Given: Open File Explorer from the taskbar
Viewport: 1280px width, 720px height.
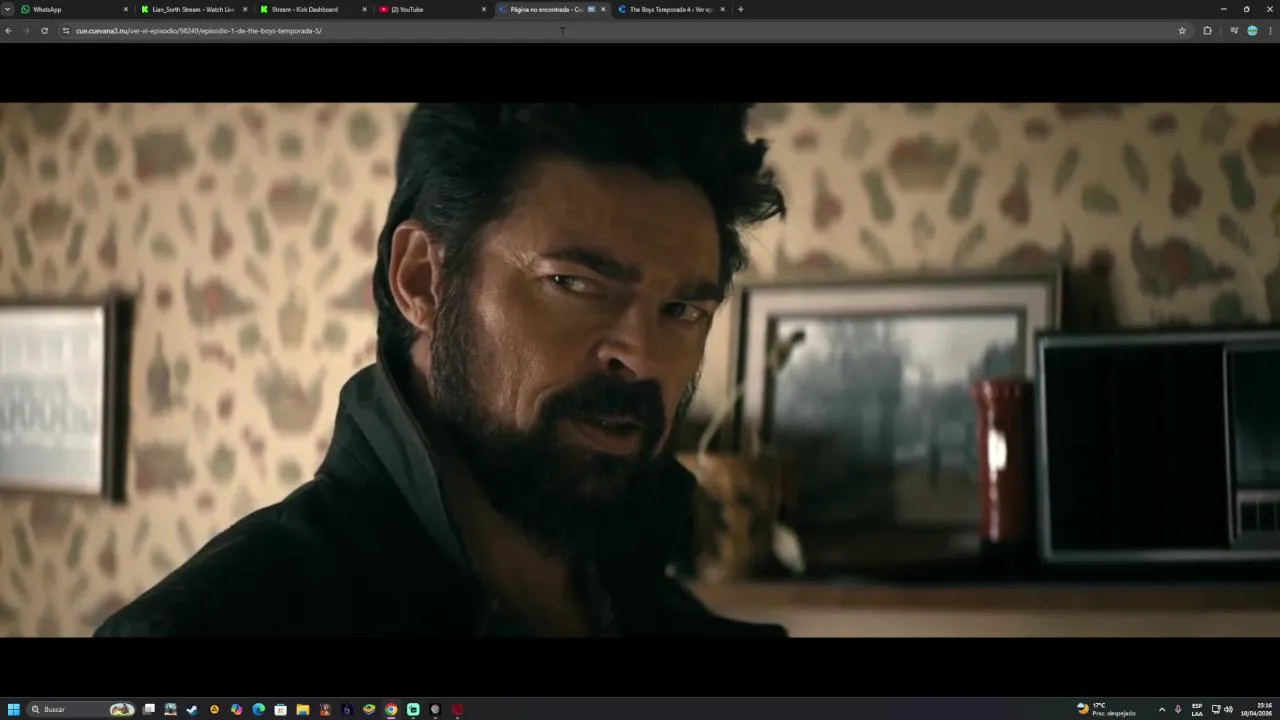Looking at the screenshot, I should click(302, 709).
